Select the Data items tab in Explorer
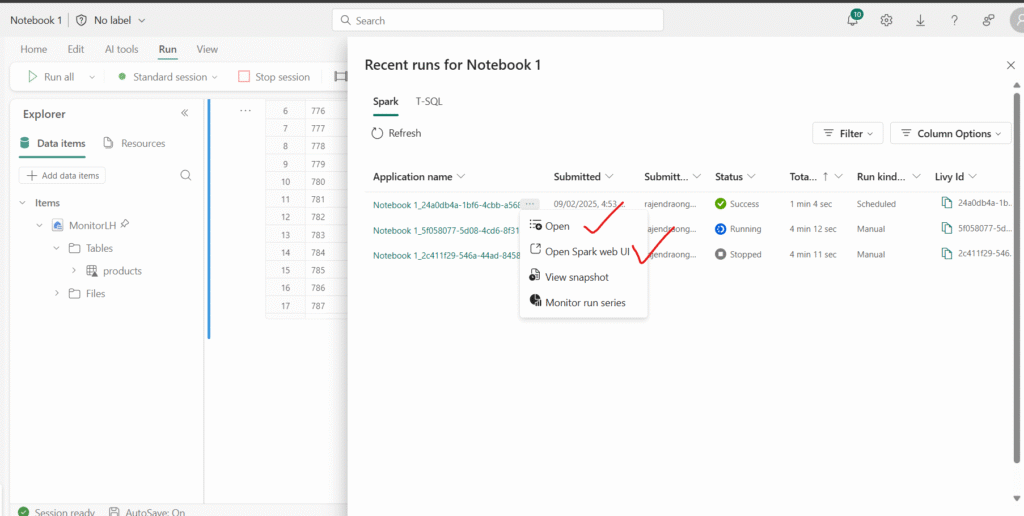 (52, 143)
